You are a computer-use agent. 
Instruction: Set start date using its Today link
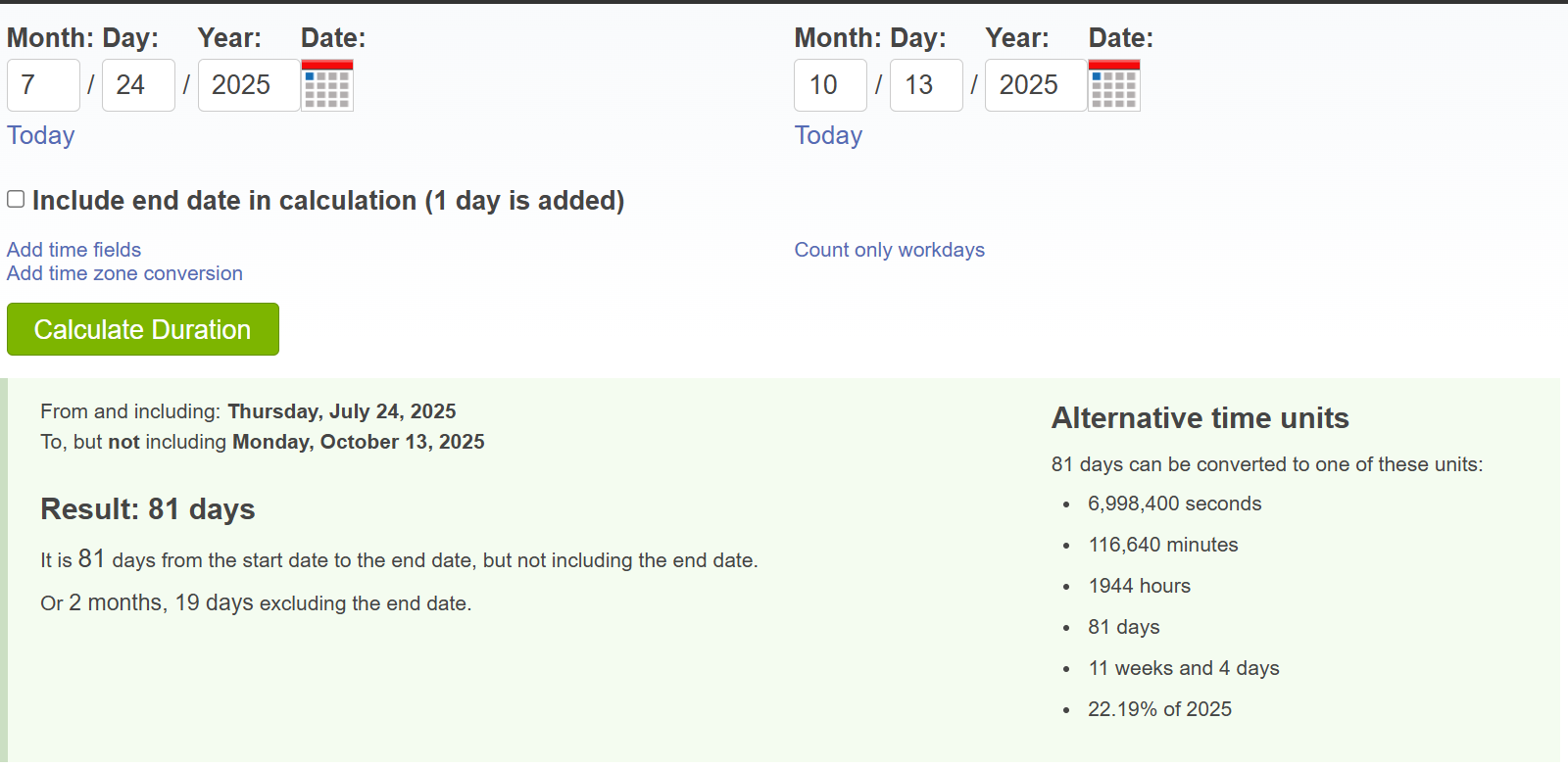point(41,135)
